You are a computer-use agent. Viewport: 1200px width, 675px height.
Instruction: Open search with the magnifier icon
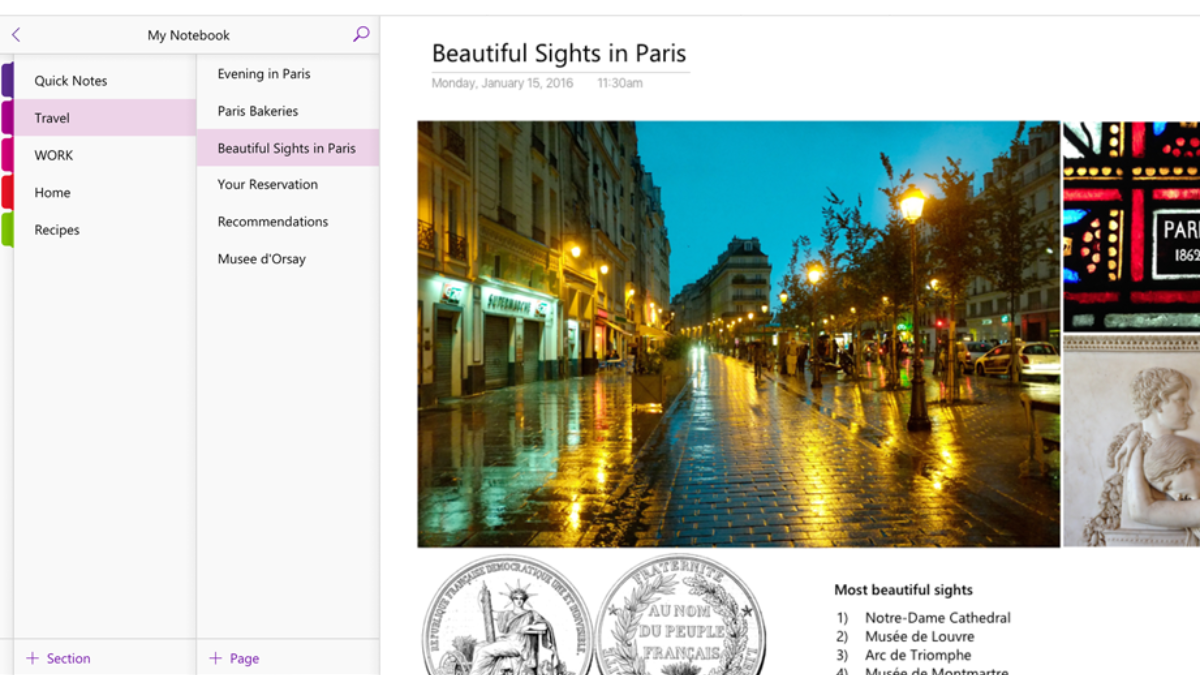(x=361, y=34)
